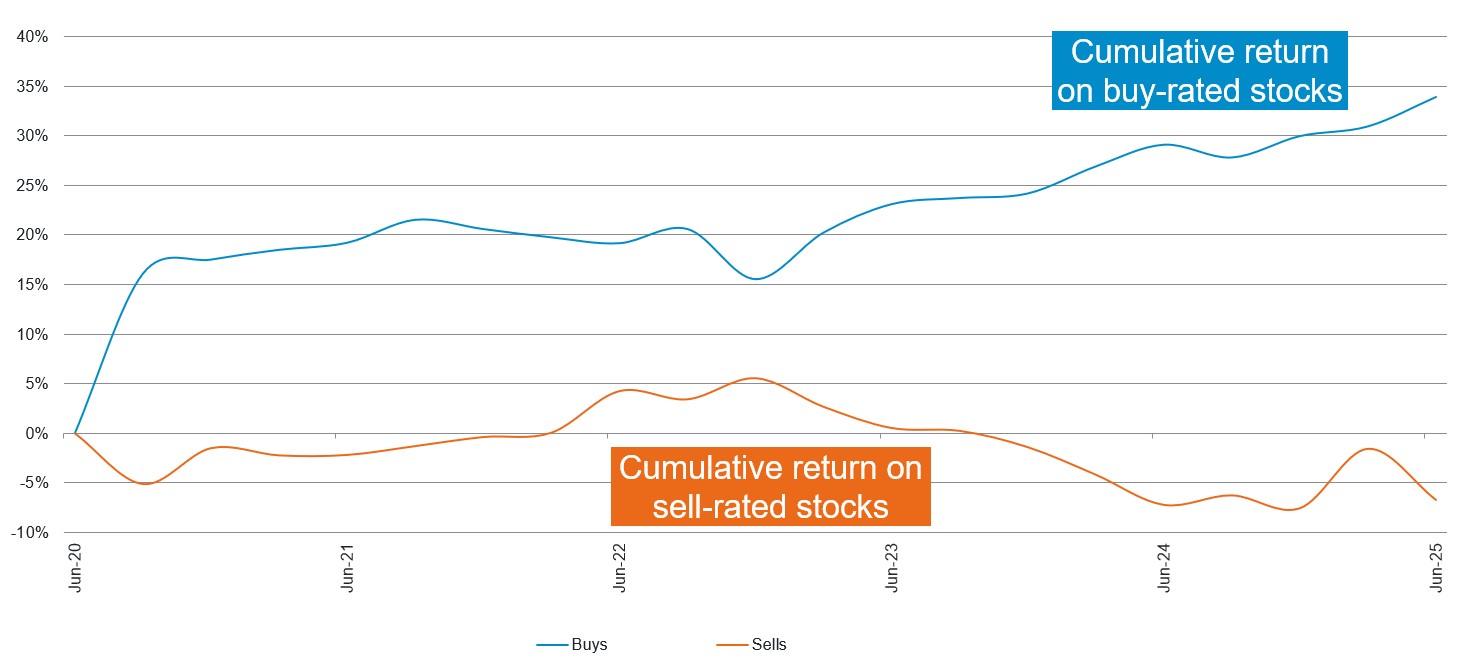Click the blue Buys legend line swatch
Screen dimensions: 1462x664
coord(553,645)
